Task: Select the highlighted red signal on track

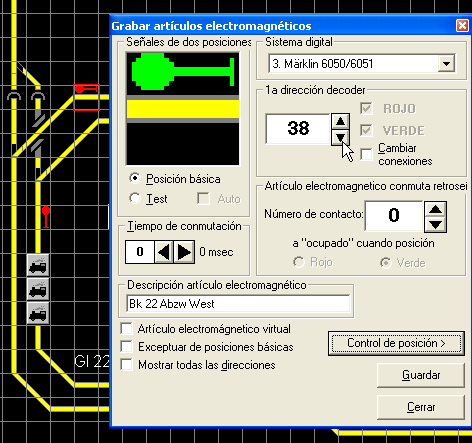Action: 86,97
